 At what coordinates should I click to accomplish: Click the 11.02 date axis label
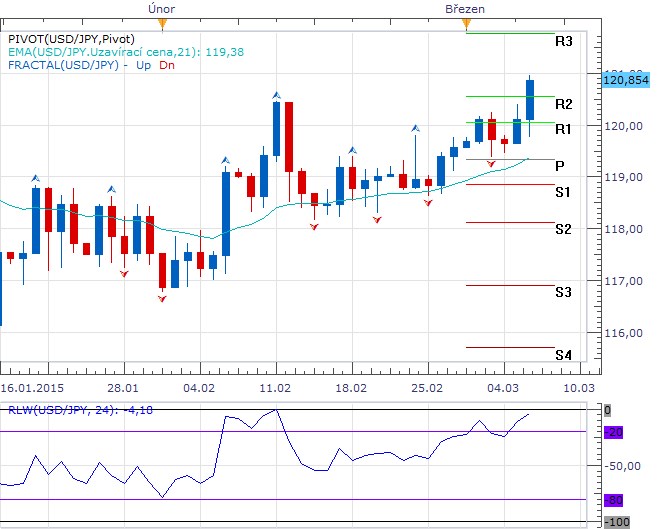click(275, 387)
